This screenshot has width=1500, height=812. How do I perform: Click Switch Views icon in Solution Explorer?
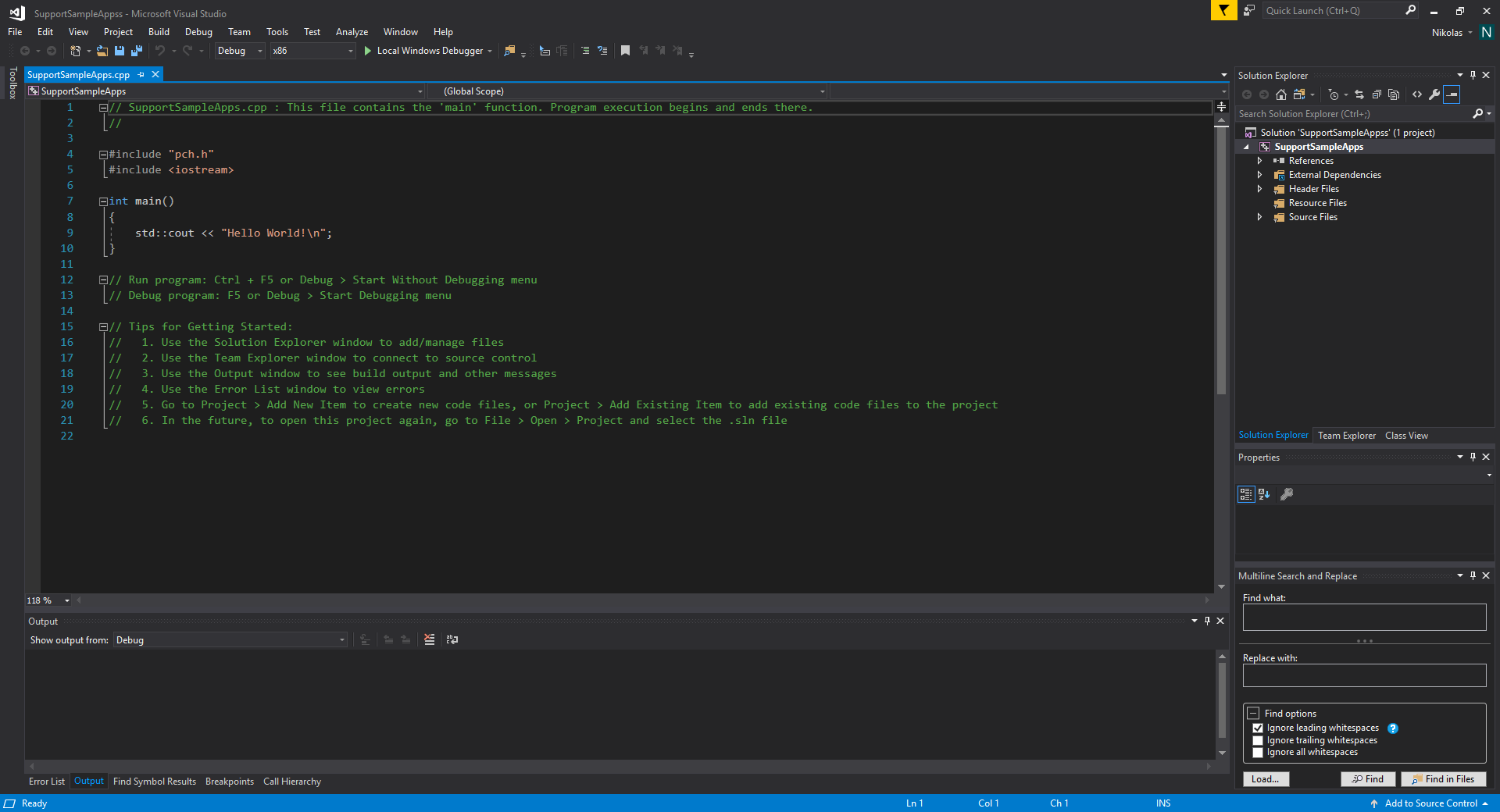(1299, 94)
